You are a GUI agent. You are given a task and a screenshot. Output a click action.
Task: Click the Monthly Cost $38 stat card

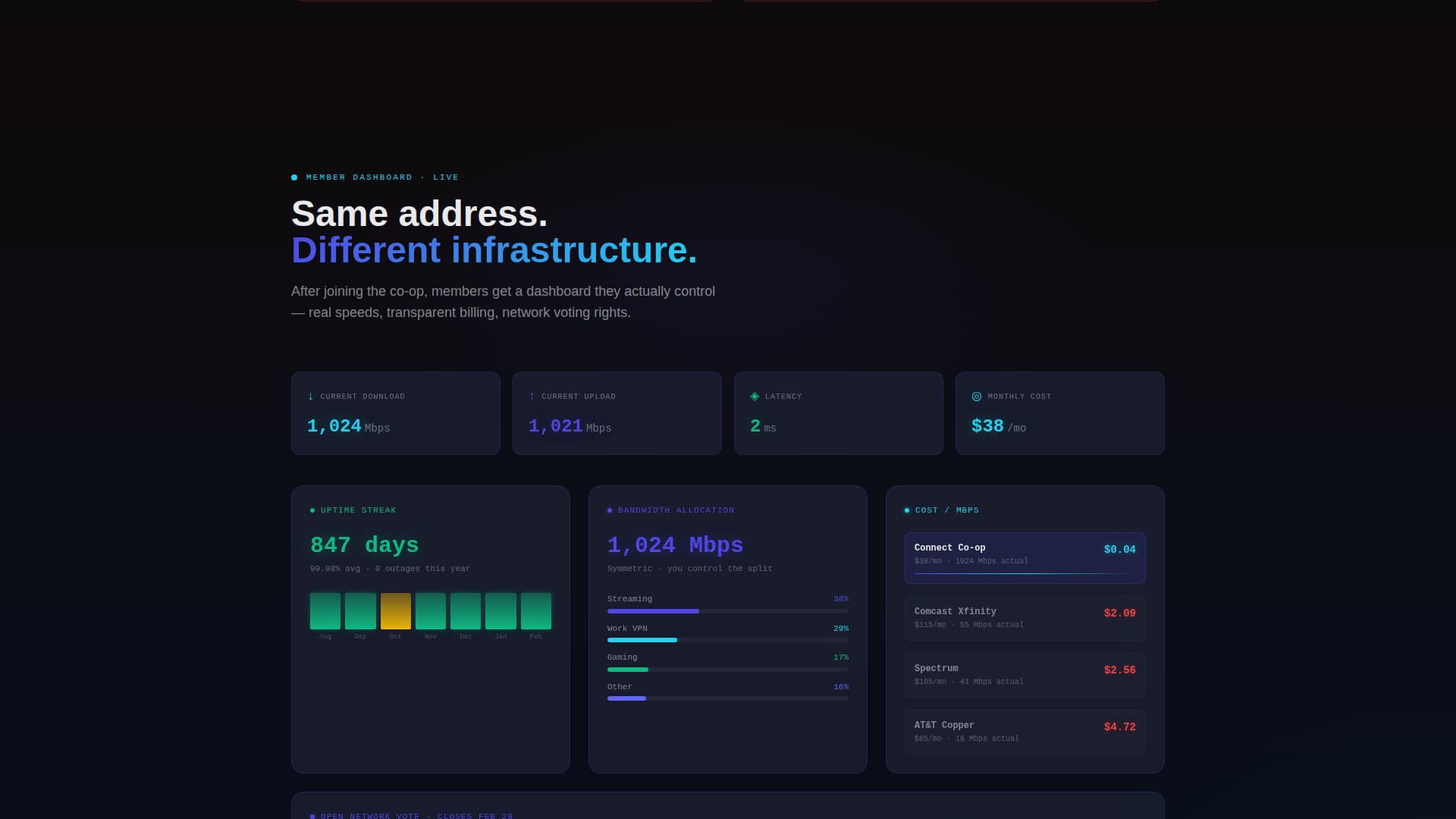click(x=1059, y=413)
